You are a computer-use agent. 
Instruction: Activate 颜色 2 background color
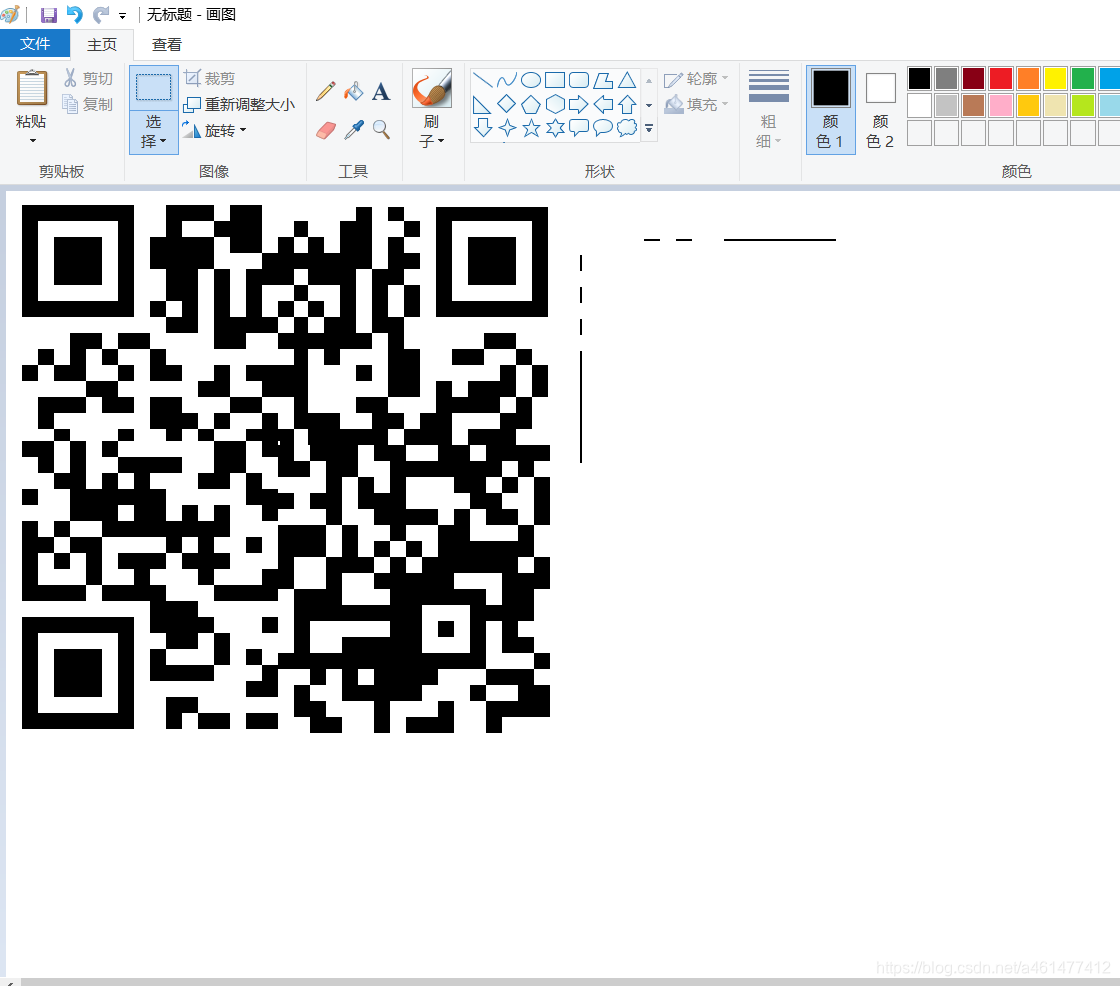[880, 109]
